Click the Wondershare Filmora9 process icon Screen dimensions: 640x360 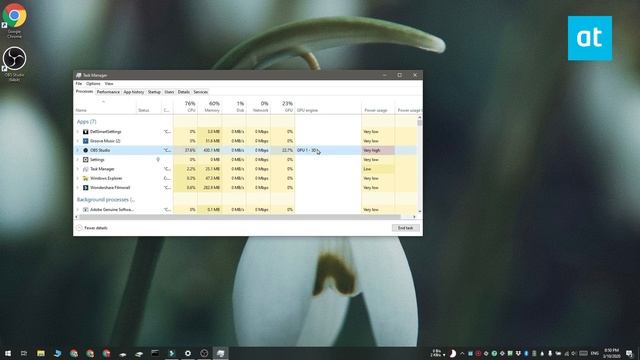(x=86, y=188)
